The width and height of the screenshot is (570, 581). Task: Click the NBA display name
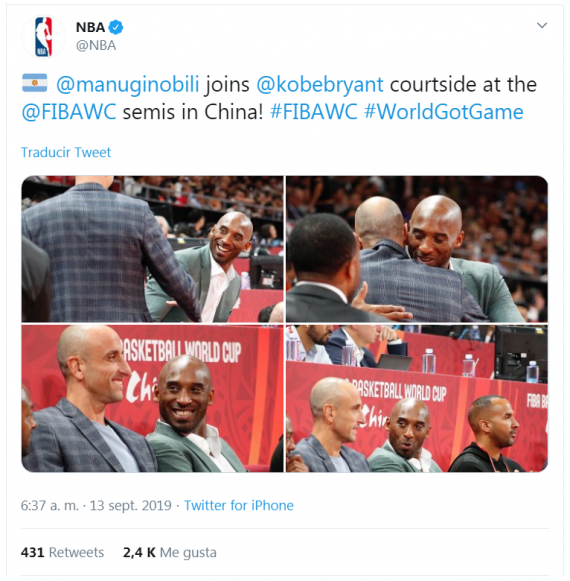point(90,27)
